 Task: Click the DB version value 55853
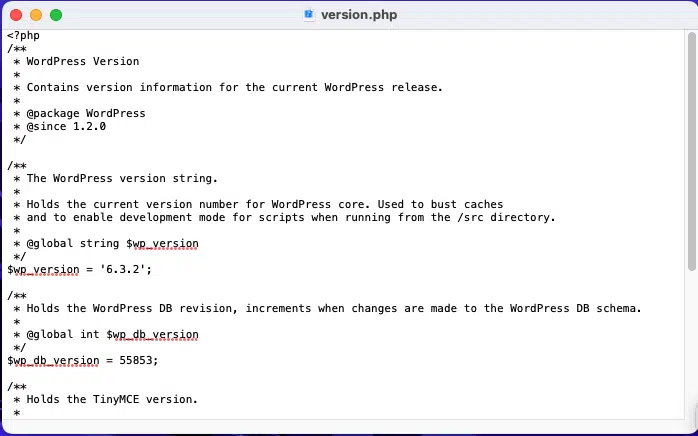pyautogui.click(x=136, y=360)
